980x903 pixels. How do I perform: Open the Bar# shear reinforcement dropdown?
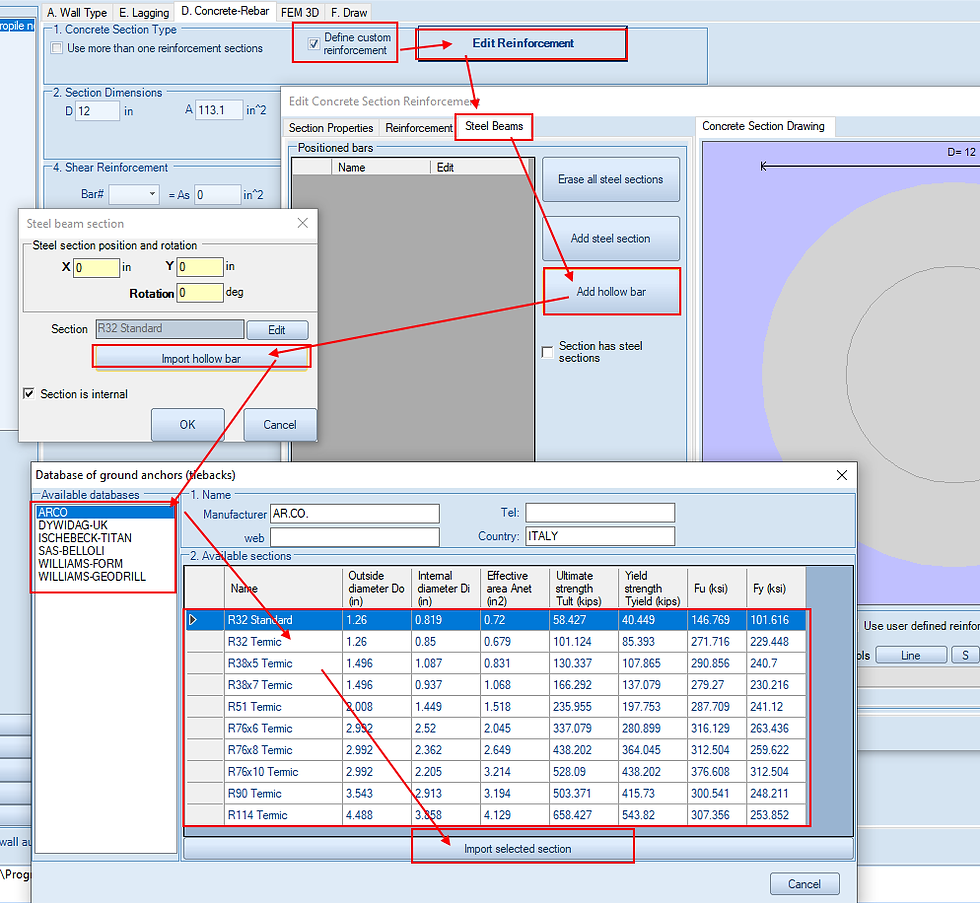pyautogui.click(x=134, y=194)
